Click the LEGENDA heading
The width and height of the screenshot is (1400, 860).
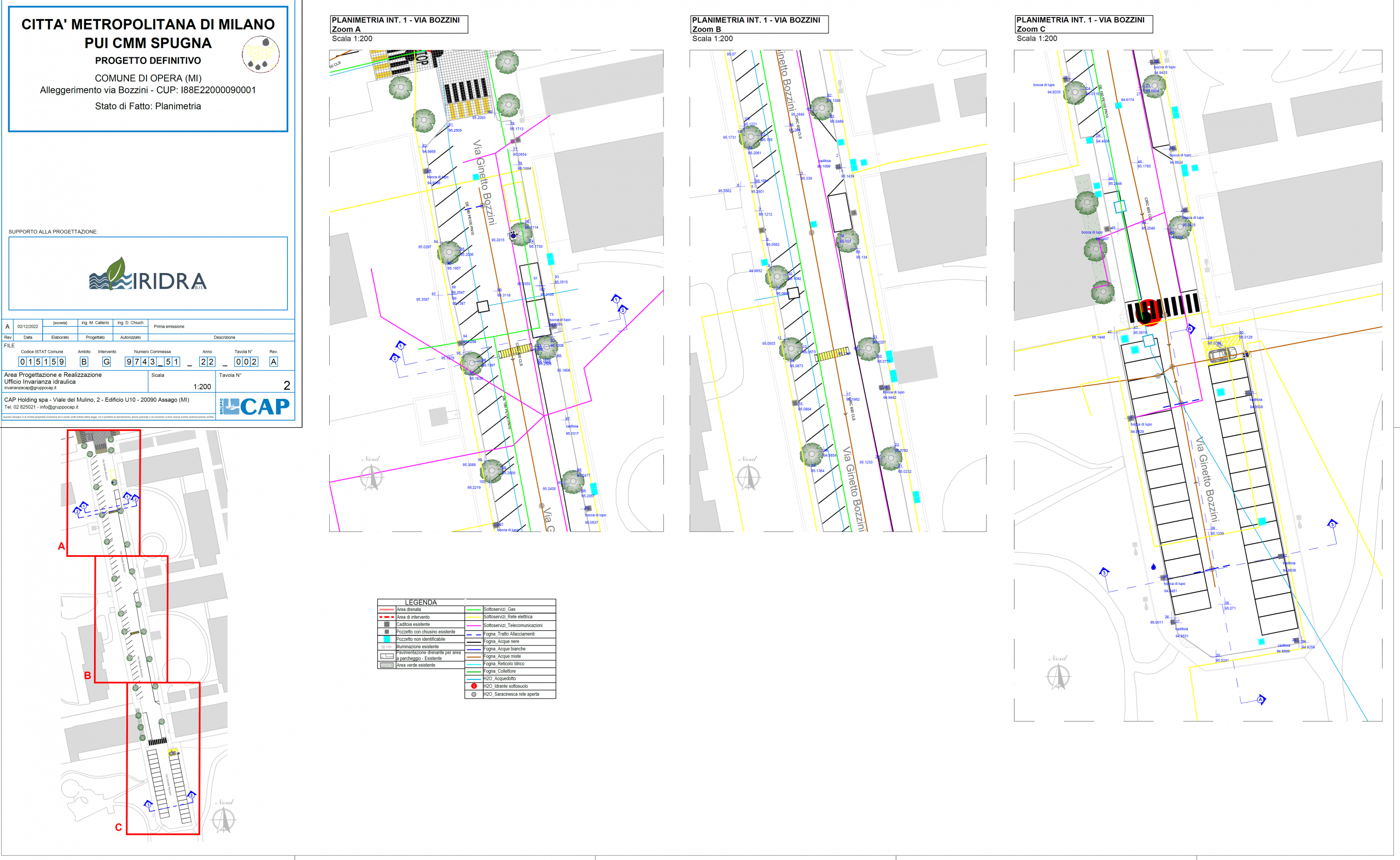point(421,602)
